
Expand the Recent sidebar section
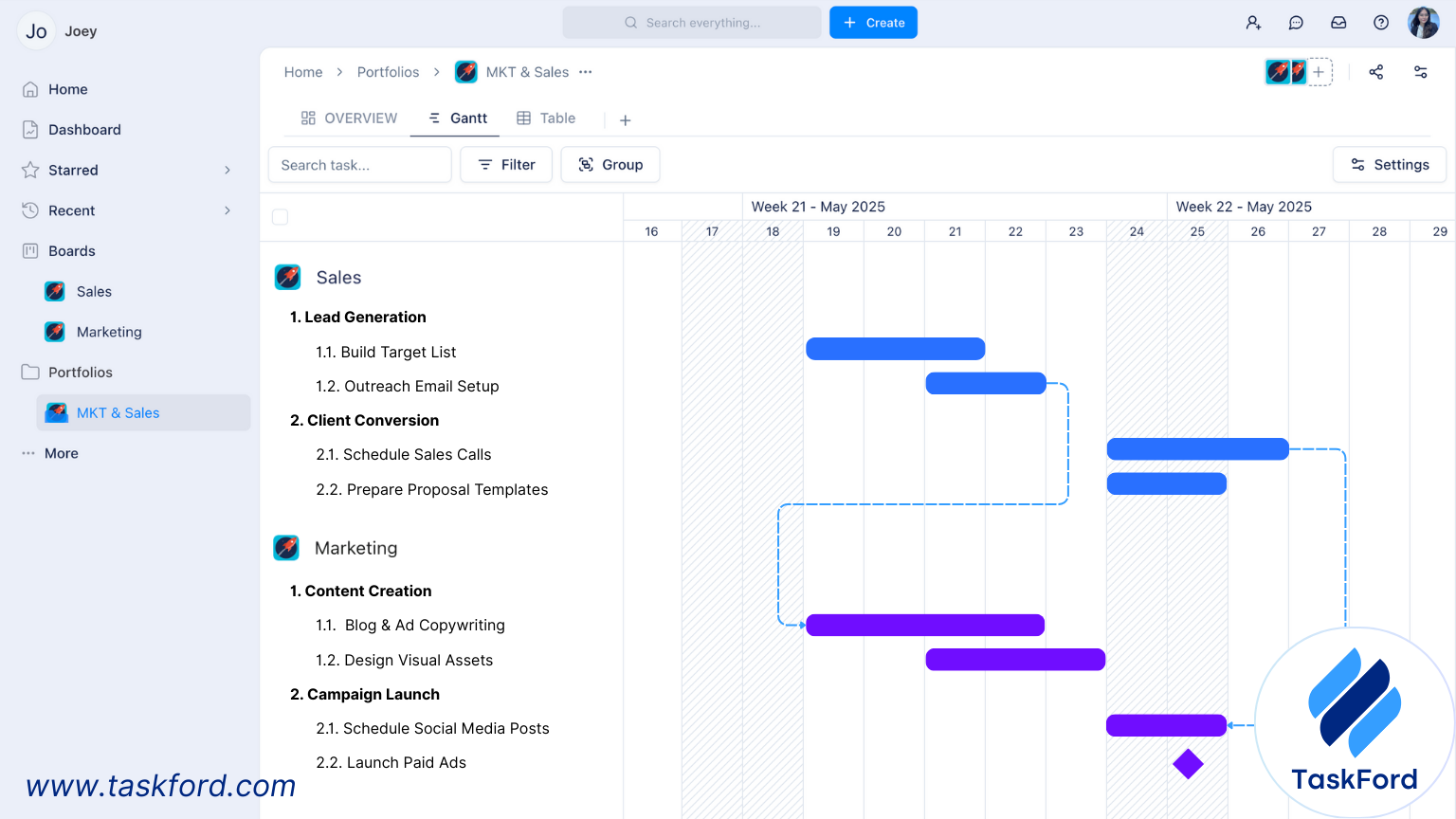click(x=227, y=210)
